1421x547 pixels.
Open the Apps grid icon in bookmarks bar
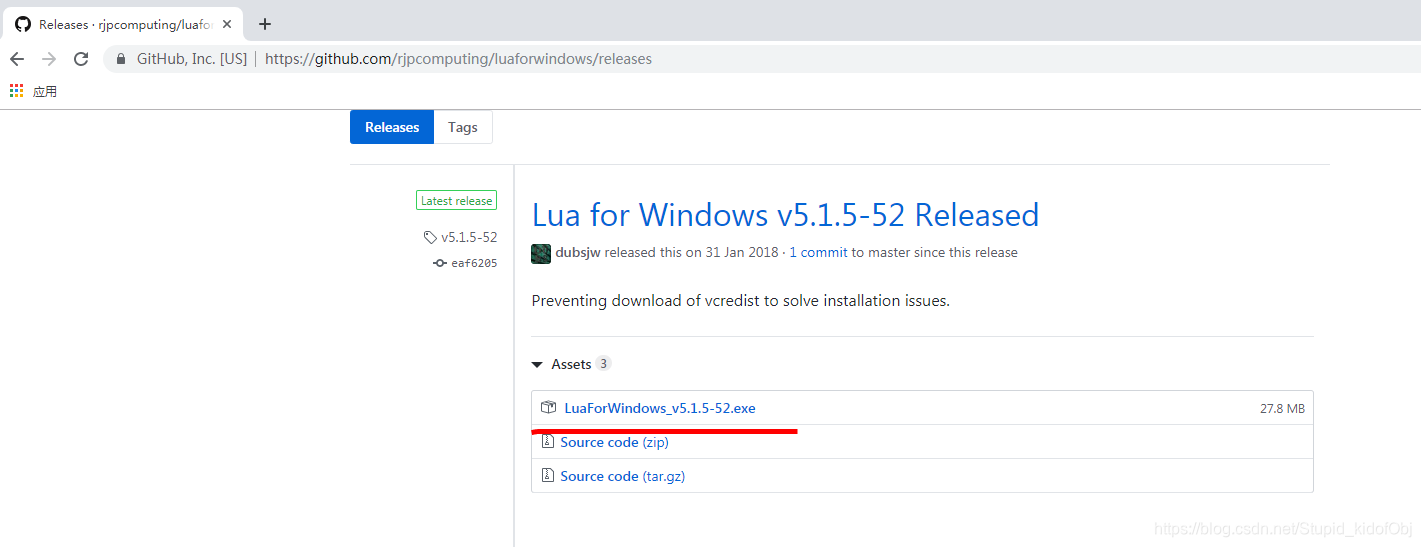tap(16, 91)
